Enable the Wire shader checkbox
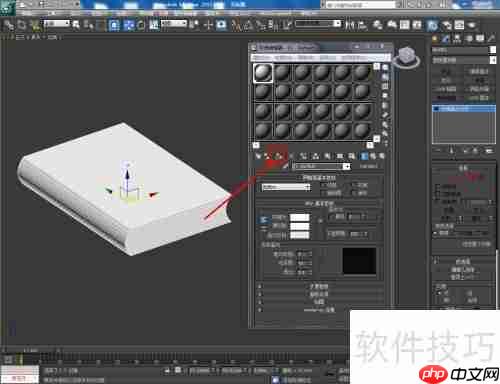Screen dimensions: 500x384 click(x=323, y=185)
